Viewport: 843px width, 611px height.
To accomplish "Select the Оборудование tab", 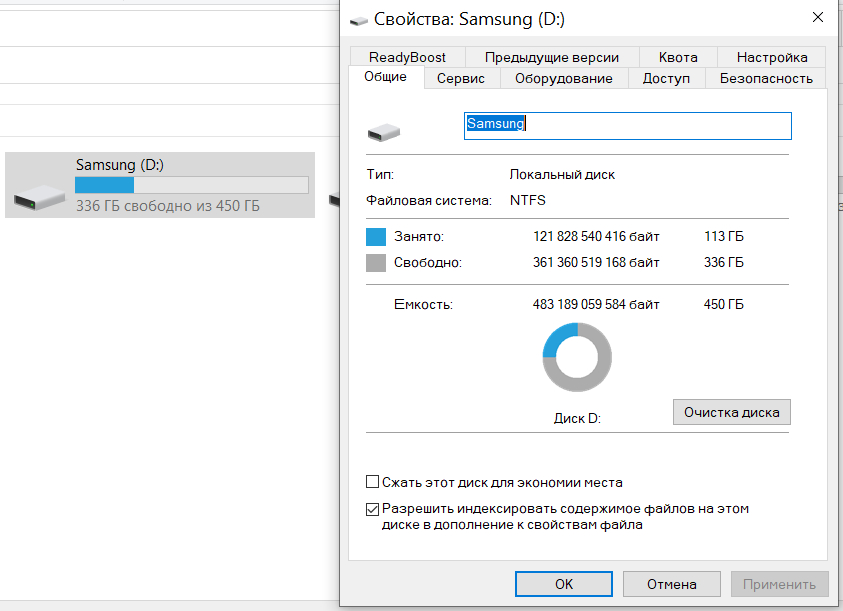I will tap(564, 78).
